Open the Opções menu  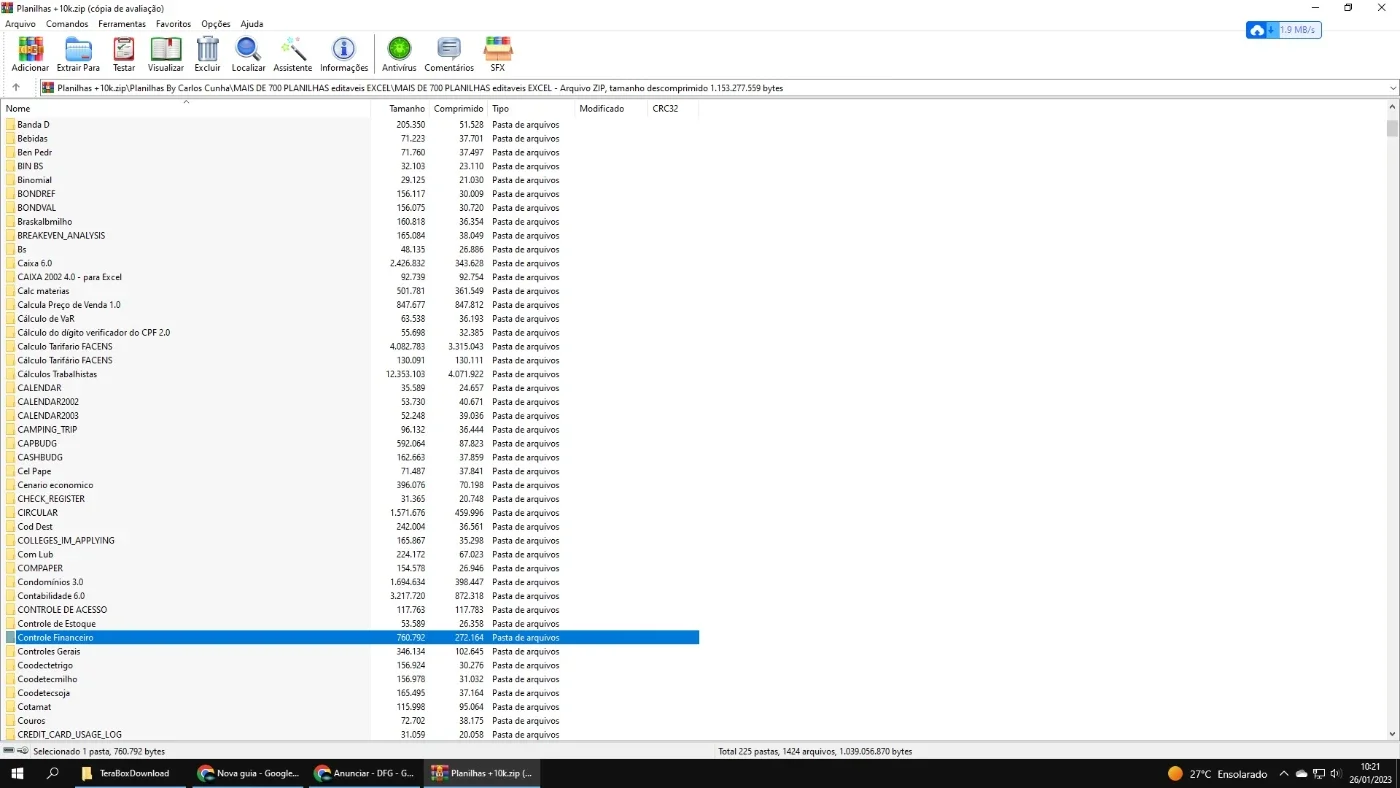point(216,24)
